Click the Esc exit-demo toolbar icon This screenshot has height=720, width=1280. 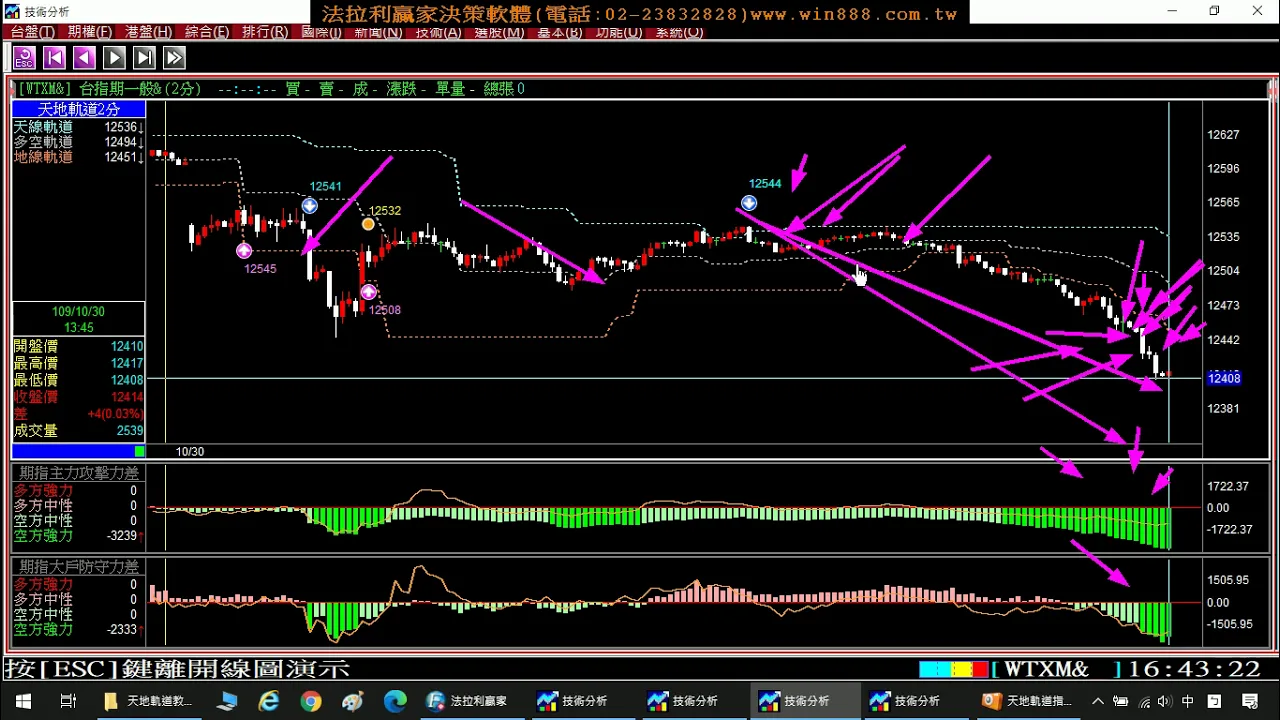[x=24, y=58]
